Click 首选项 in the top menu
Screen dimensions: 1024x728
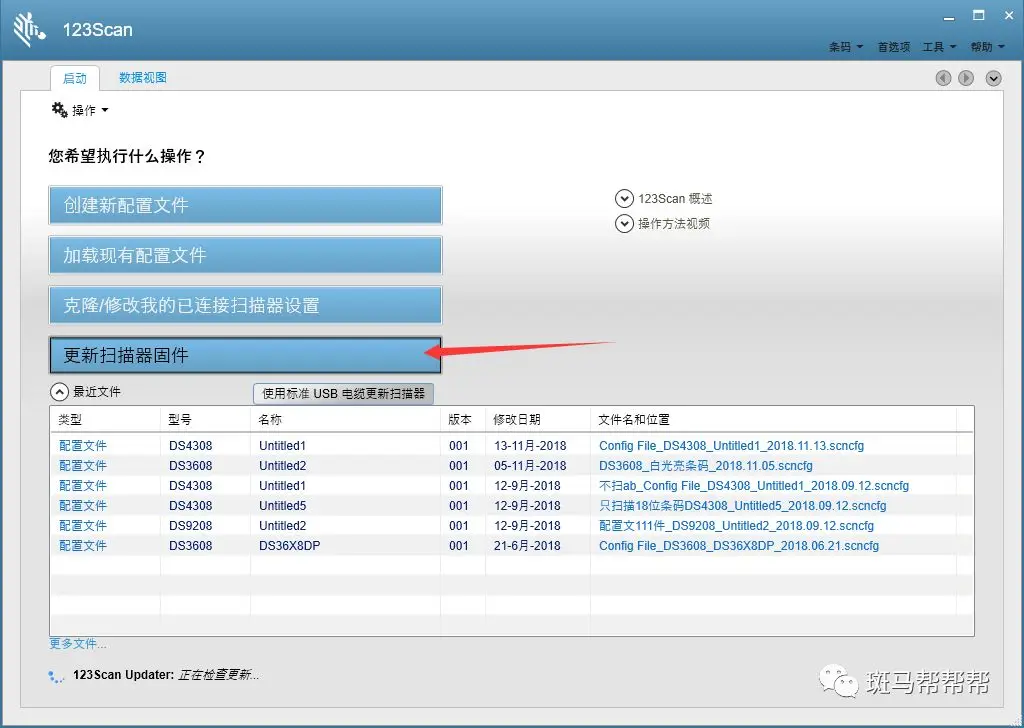[x=893, y=47]
